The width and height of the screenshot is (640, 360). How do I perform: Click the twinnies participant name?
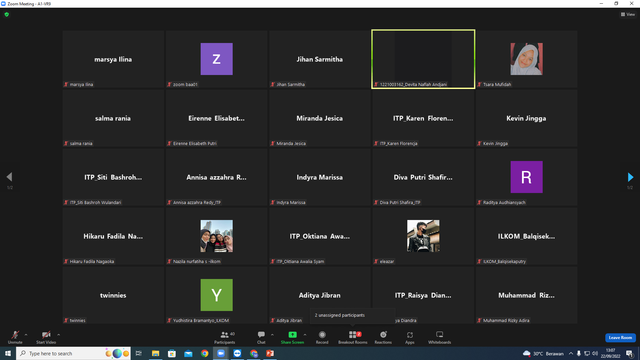coord(113,295)
